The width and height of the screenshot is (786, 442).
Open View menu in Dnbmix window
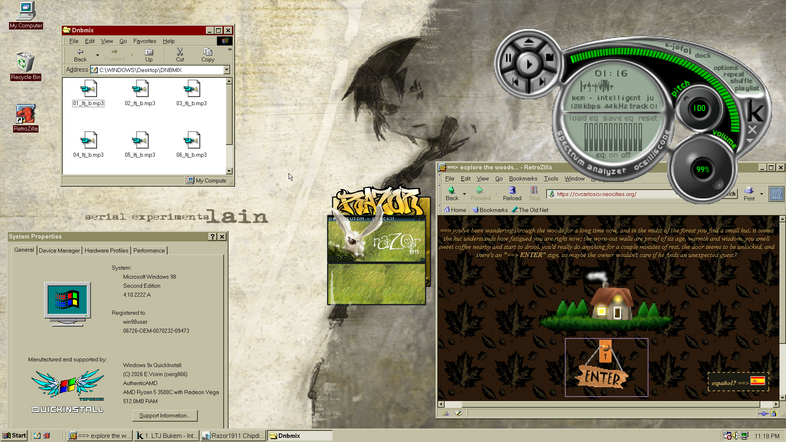point(107,41)
